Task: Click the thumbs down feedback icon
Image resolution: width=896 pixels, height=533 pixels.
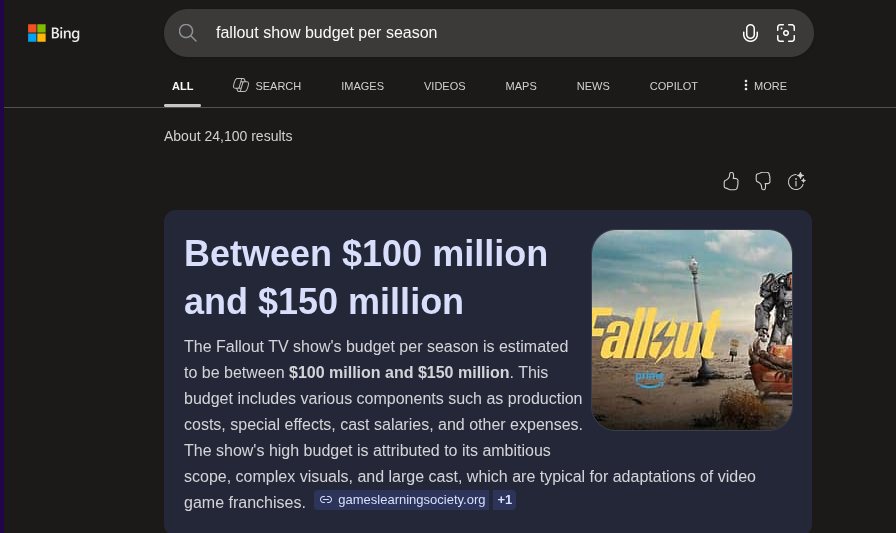Action: (x=763, y=182)
